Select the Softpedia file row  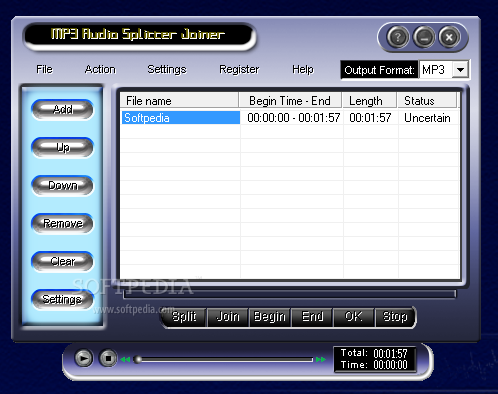[x=290, y=118]
